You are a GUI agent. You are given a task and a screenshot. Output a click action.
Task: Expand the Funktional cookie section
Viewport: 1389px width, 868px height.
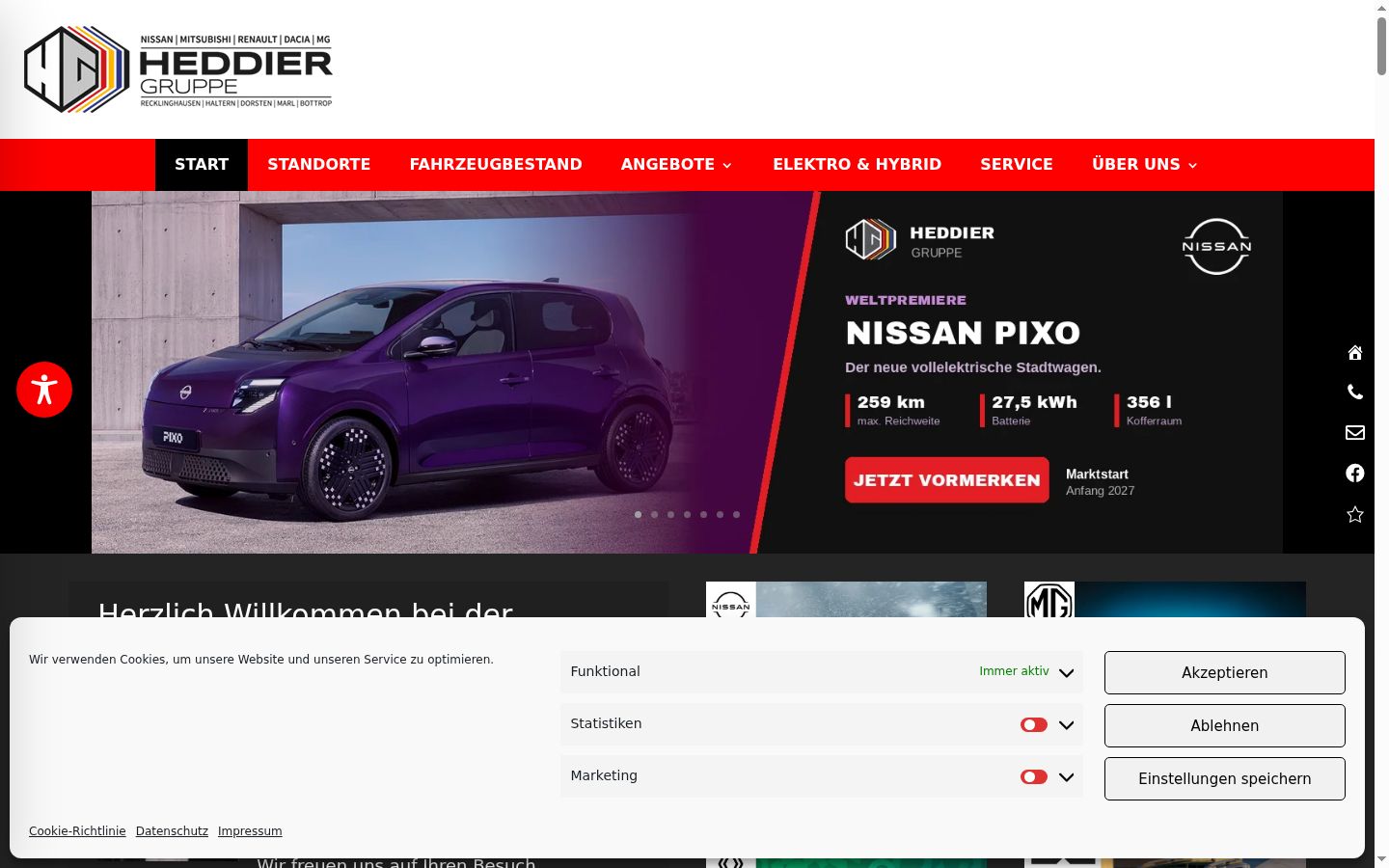pyautogui.click(x=1066, y=673)
